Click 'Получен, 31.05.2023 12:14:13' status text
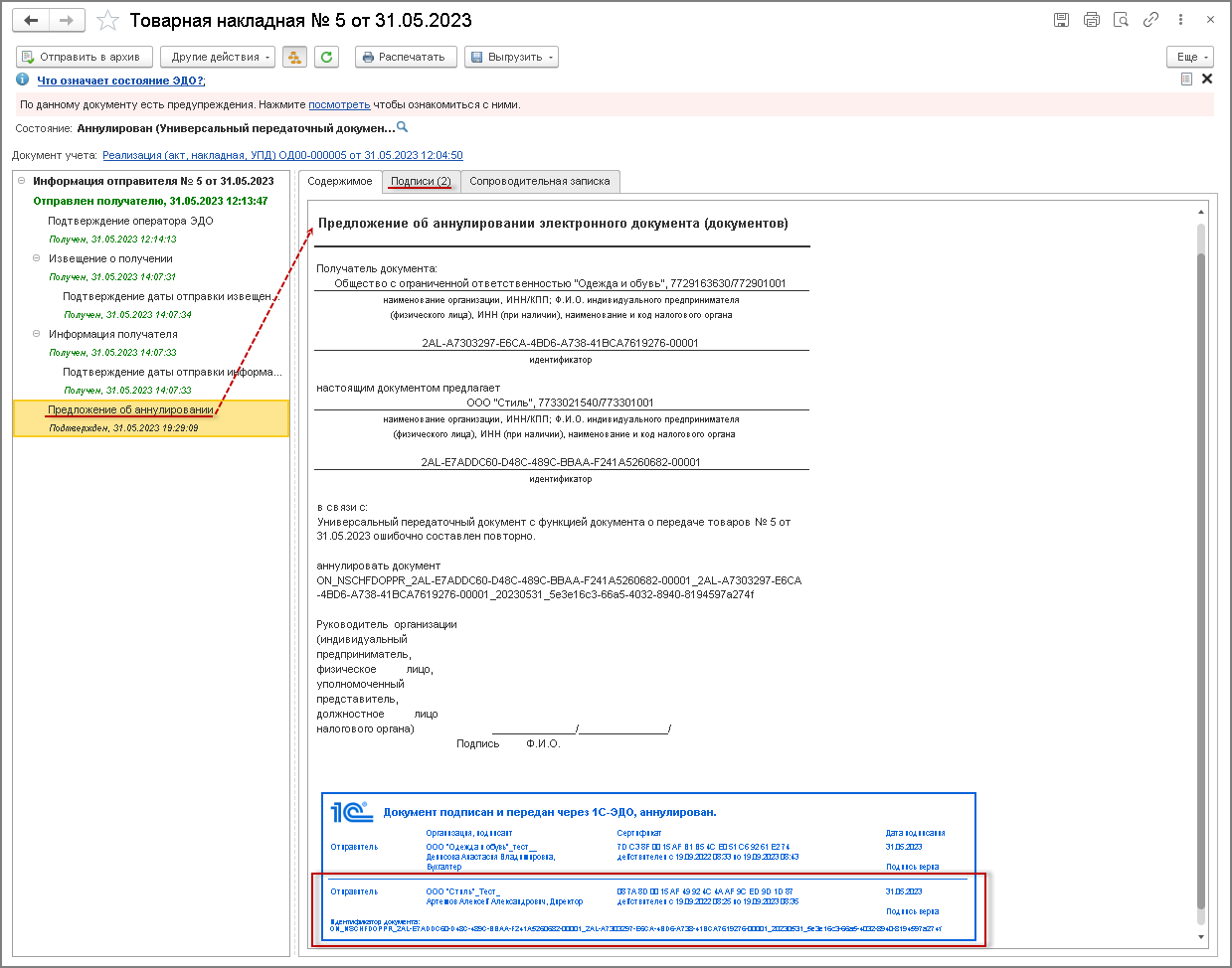 112,240
